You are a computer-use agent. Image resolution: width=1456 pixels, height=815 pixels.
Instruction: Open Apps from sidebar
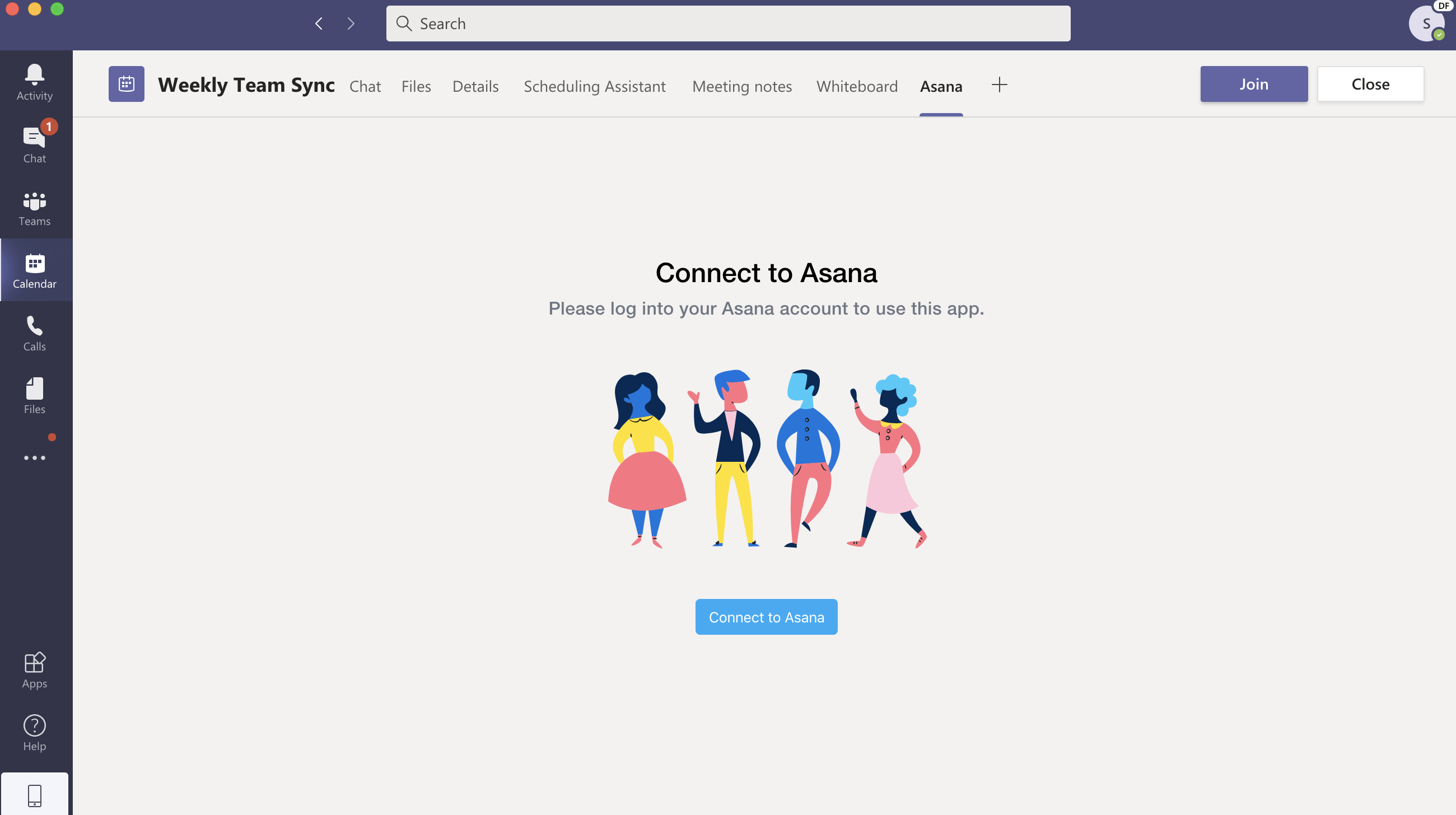coord(34,670)
